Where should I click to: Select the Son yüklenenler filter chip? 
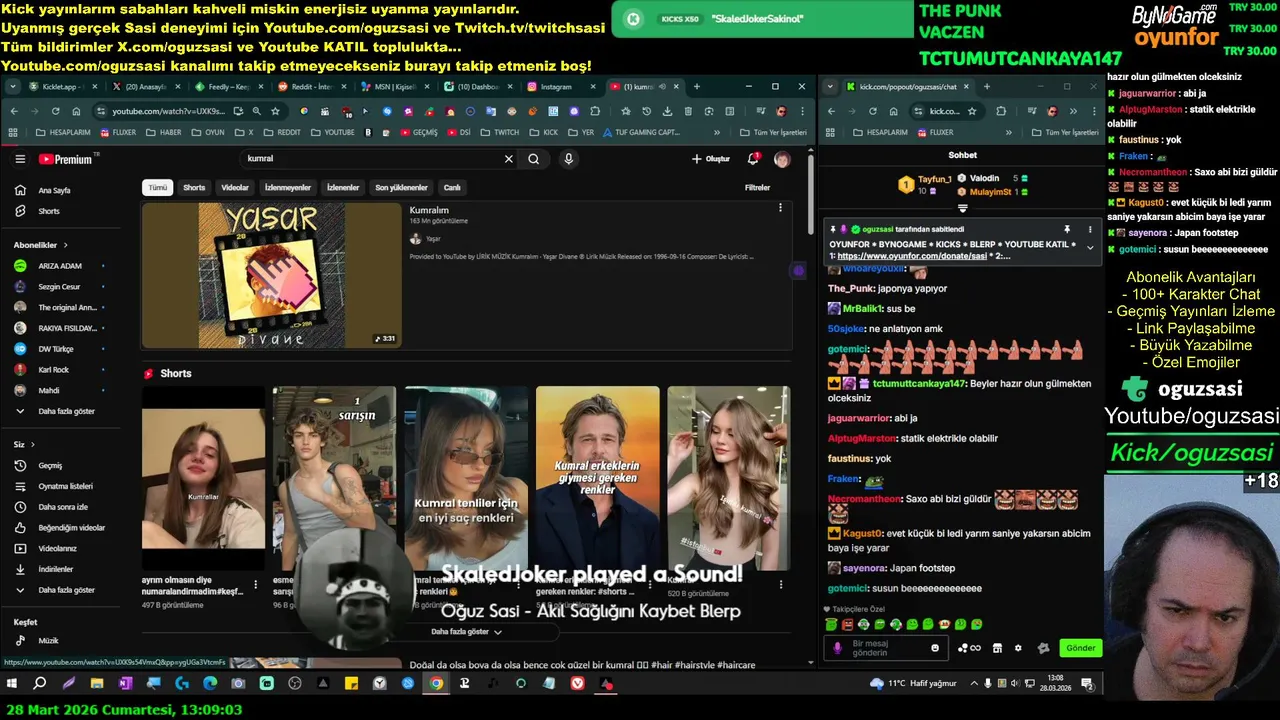coord(401,187)
